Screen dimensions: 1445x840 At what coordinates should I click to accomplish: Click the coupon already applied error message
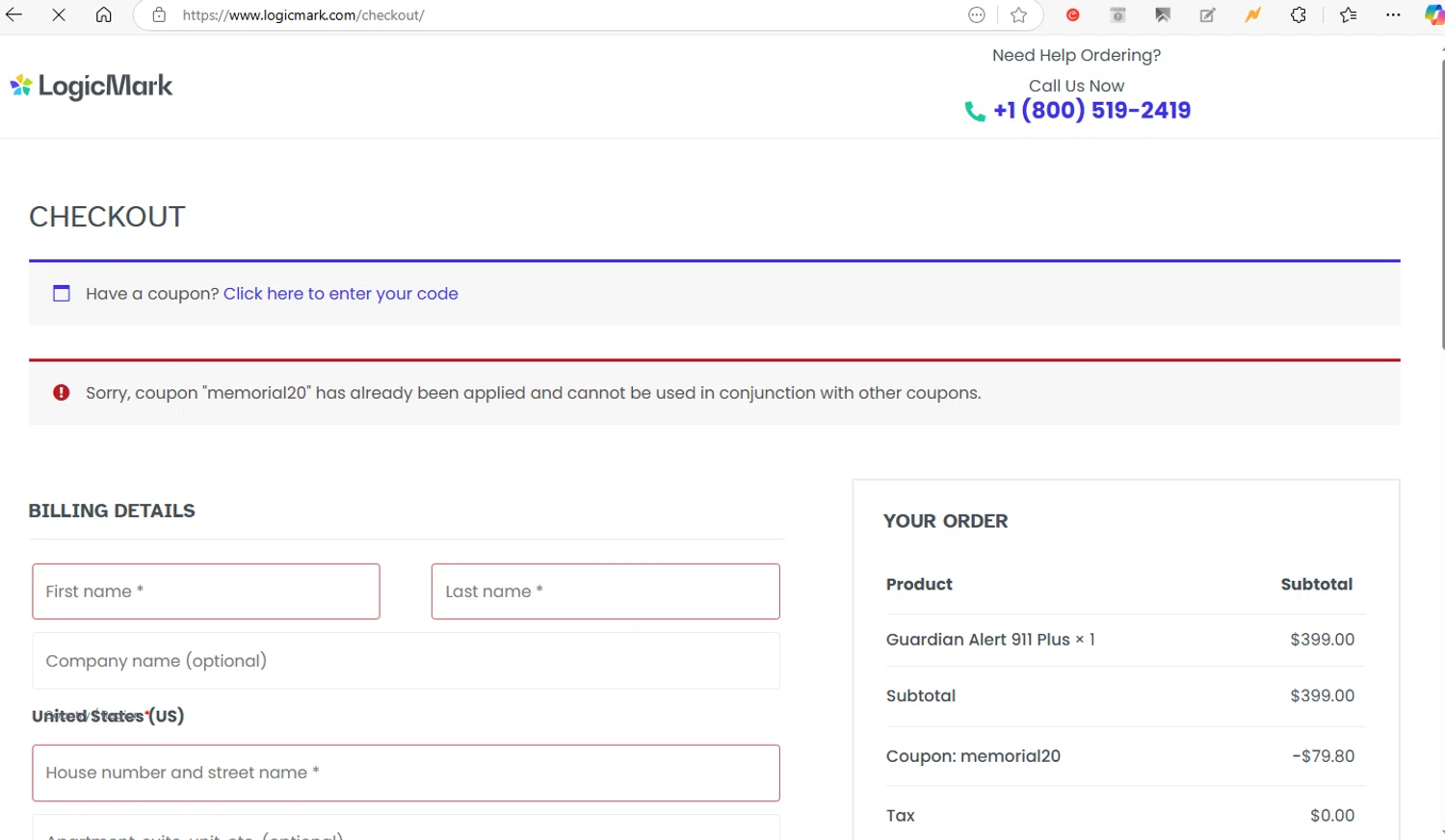[x=534, y=393]
